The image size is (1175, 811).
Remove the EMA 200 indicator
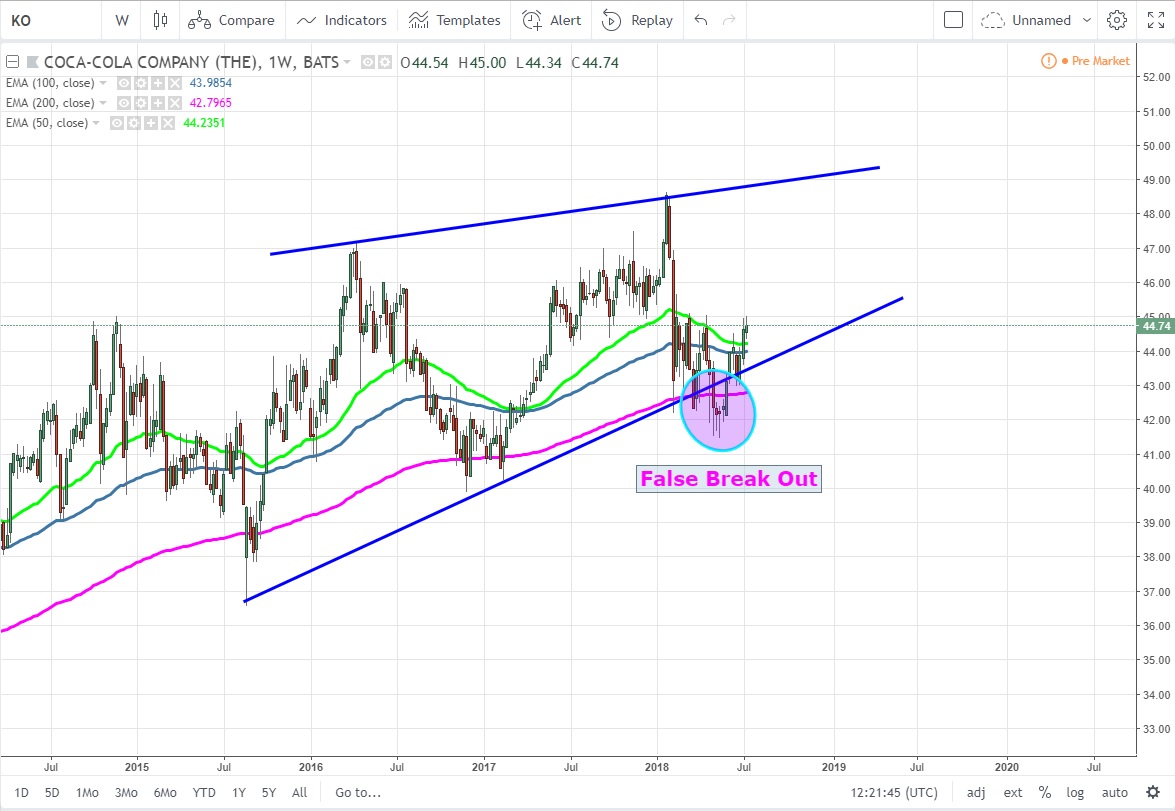click(175, 103)
